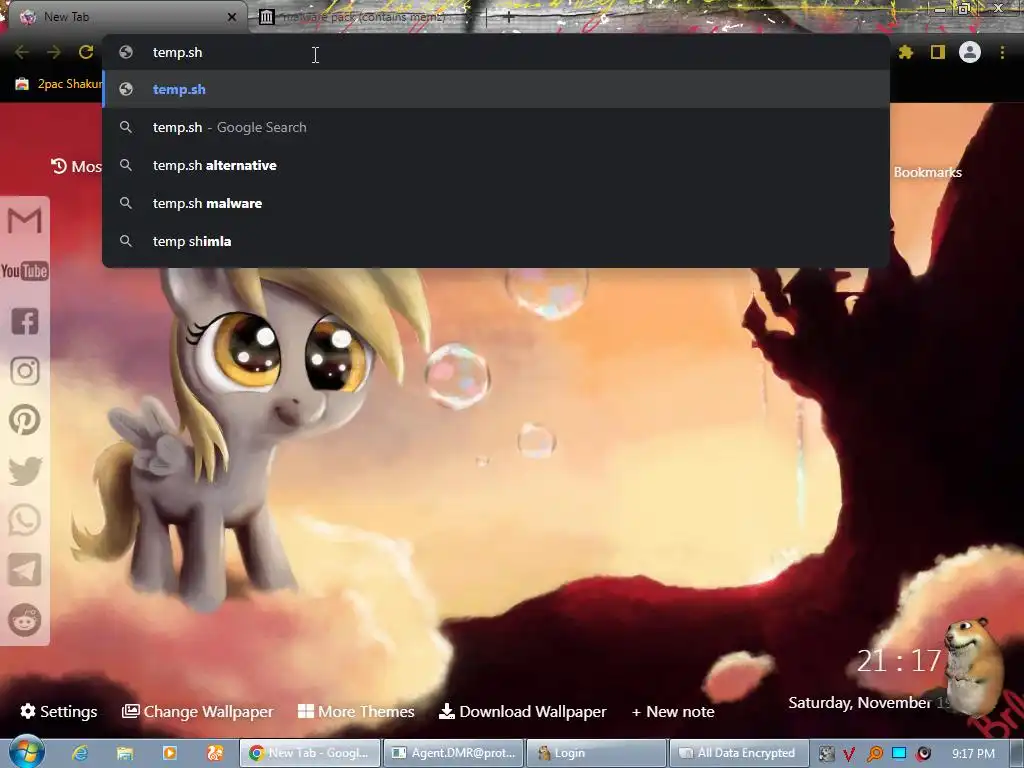Click the magnifier tray icon
The width and height of the screenshot is (1024, 768).
(x=874, y=754)
